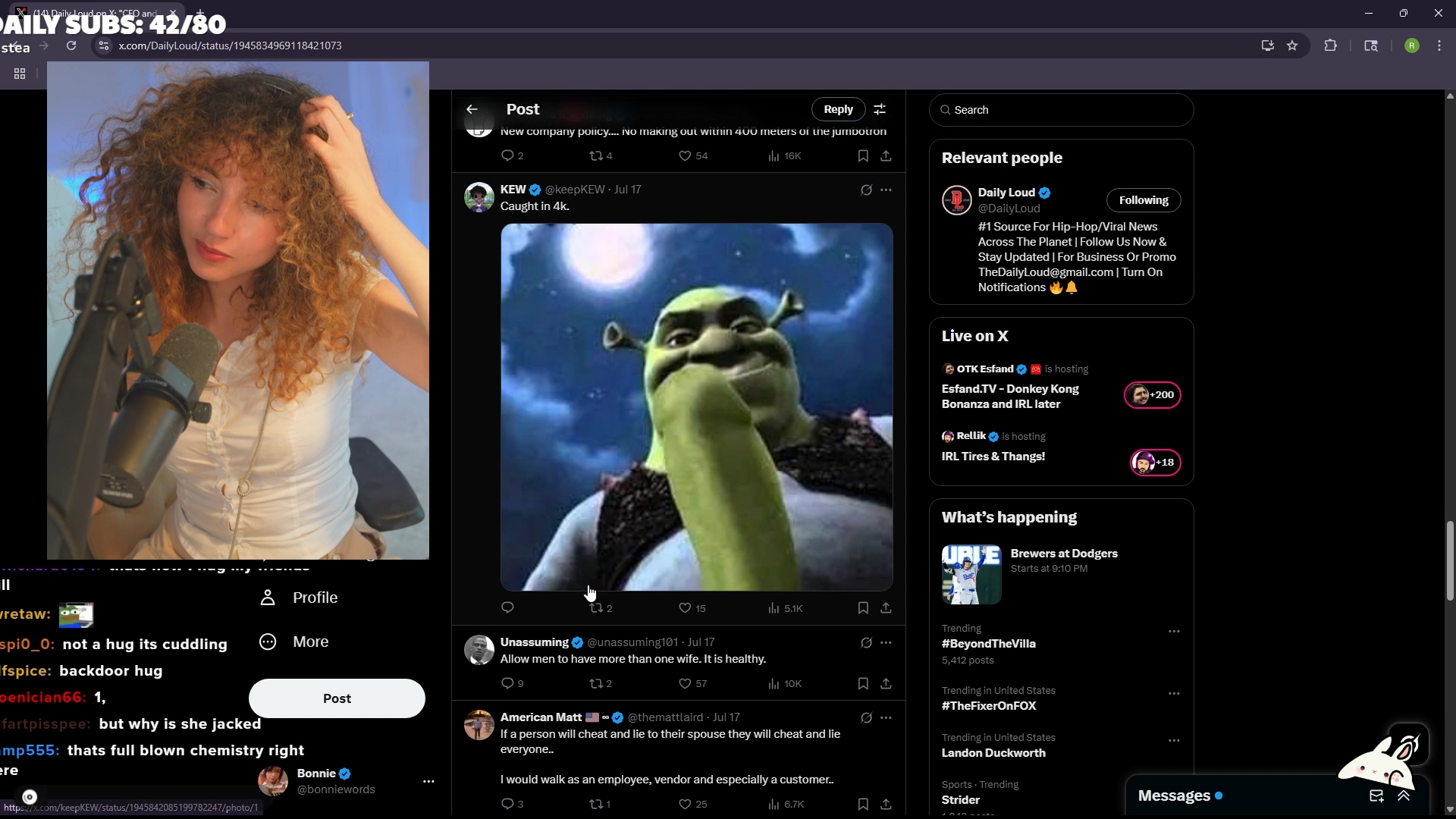Click the Reply button in Post header
Screen dimensions: 1456x819
[838, 109]
